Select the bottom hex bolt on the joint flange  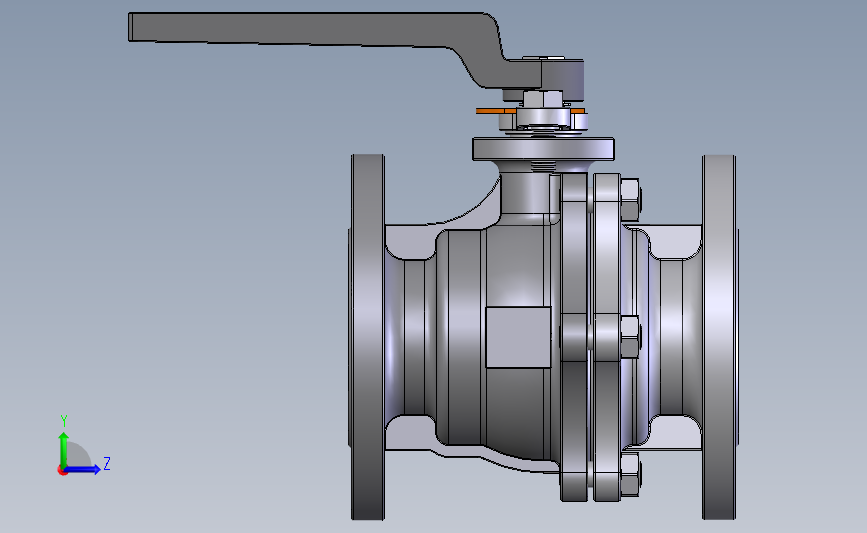point(631,475)
